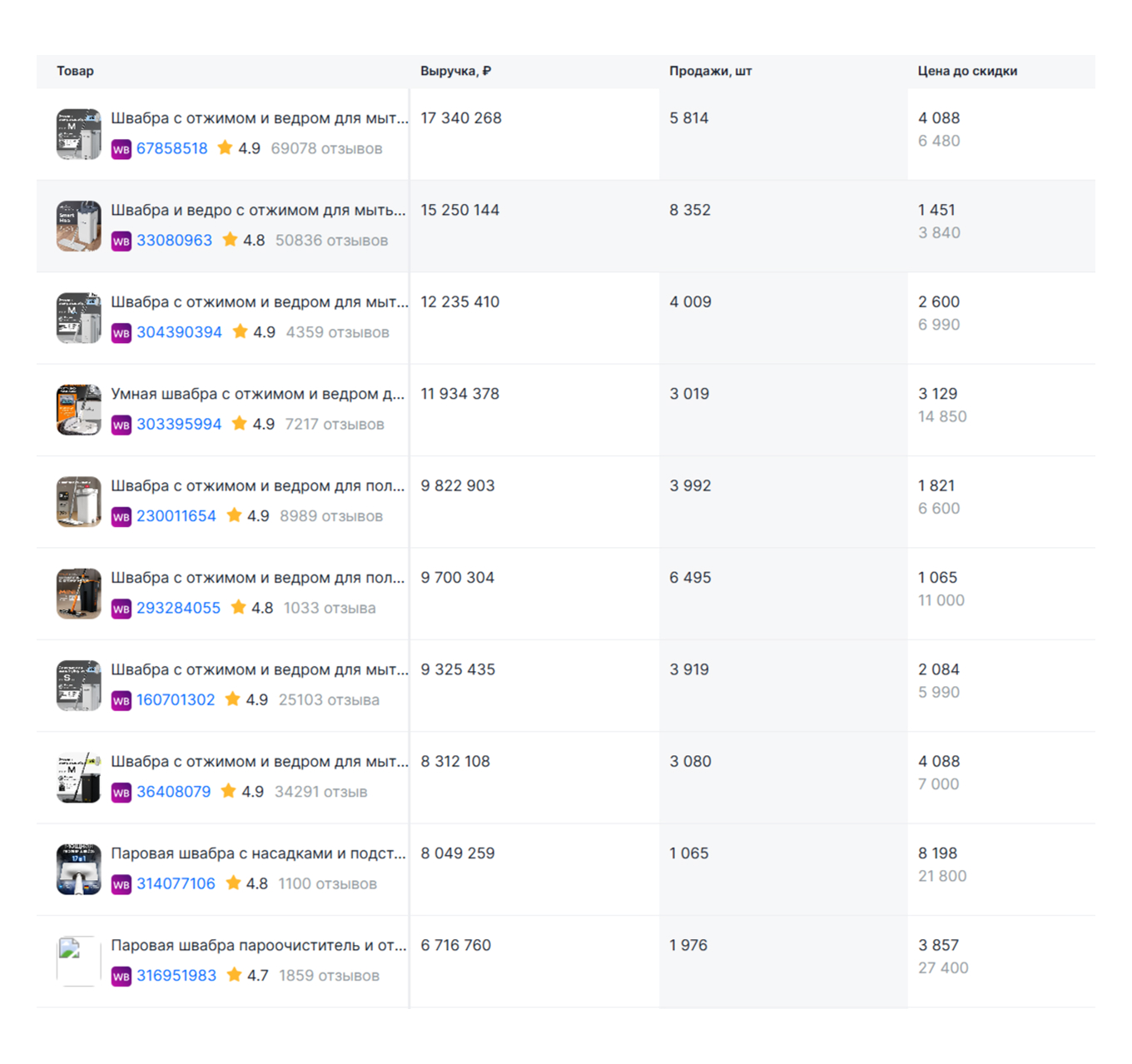Sort by the Выручка, ₽ column header

click(455, 72)
